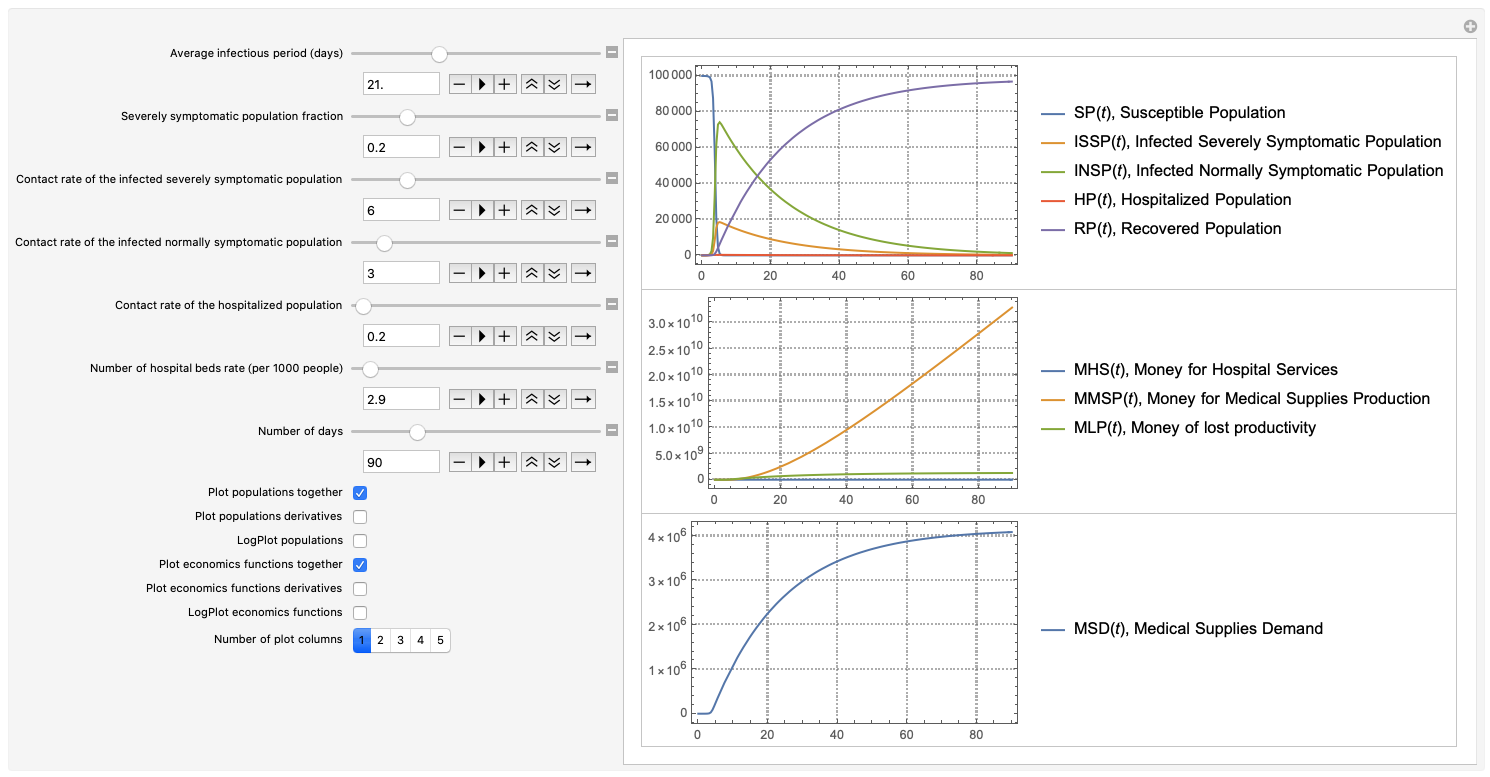Uncheck Plot populations together checkbox
Image resolution: width=1490 pixels, height=777 pixels.
pyautogui.click(x=360, y=493)
